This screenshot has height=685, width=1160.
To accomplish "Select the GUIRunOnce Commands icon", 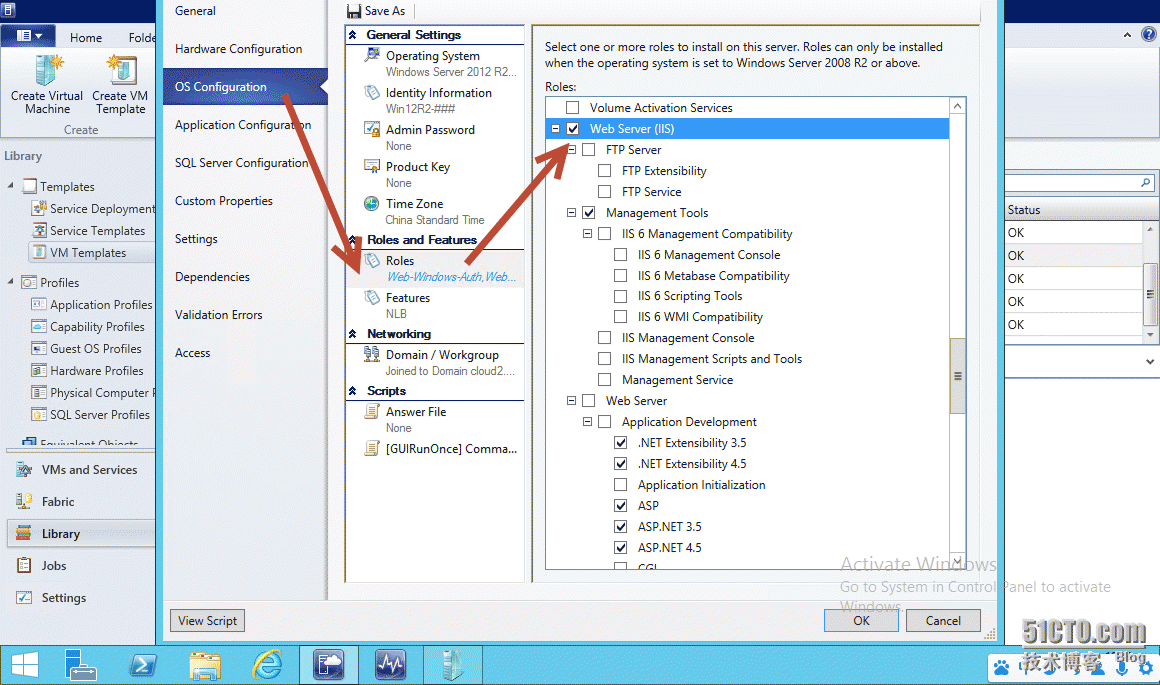I will (372, 448).
